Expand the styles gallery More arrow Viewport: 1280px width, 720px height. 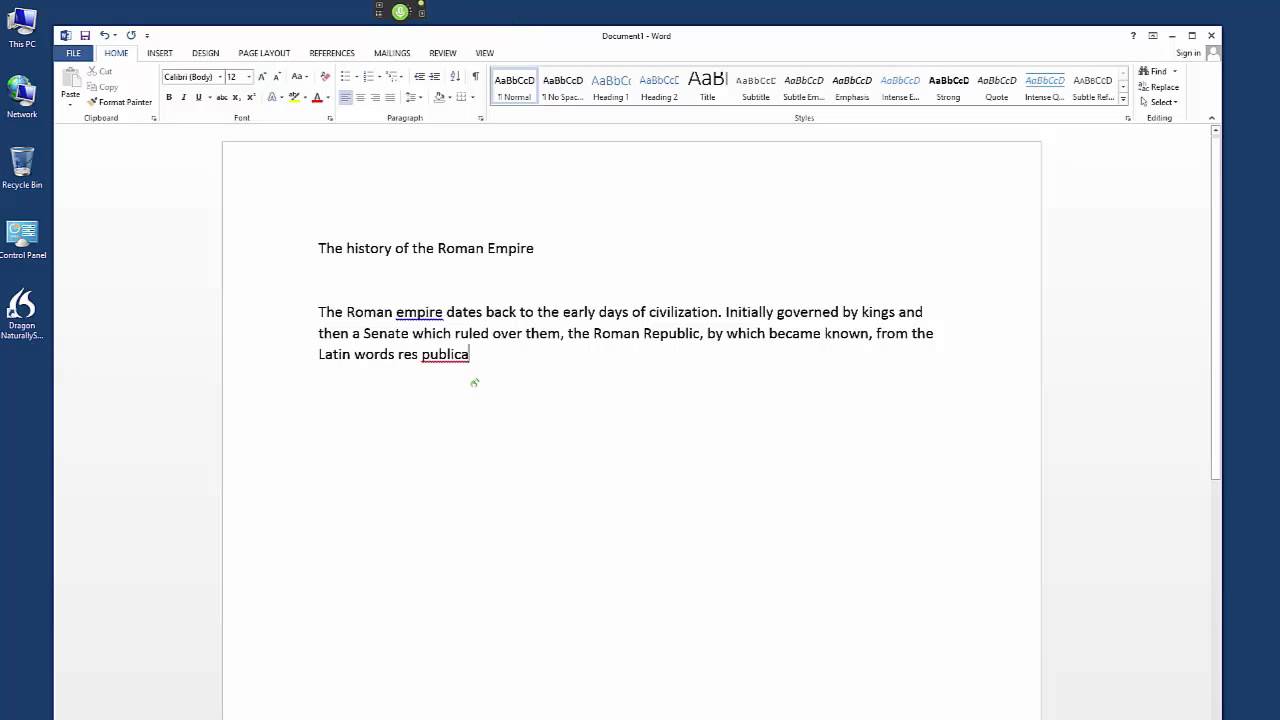pyautogui.click(x=1123, y=99)
